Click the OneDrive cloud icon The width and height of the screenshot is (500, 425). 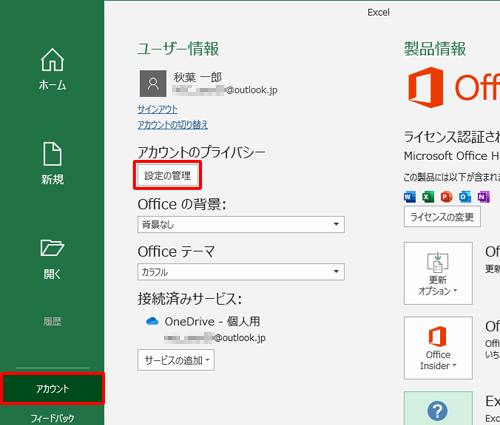pyautogui.click(x=152, y=321)
